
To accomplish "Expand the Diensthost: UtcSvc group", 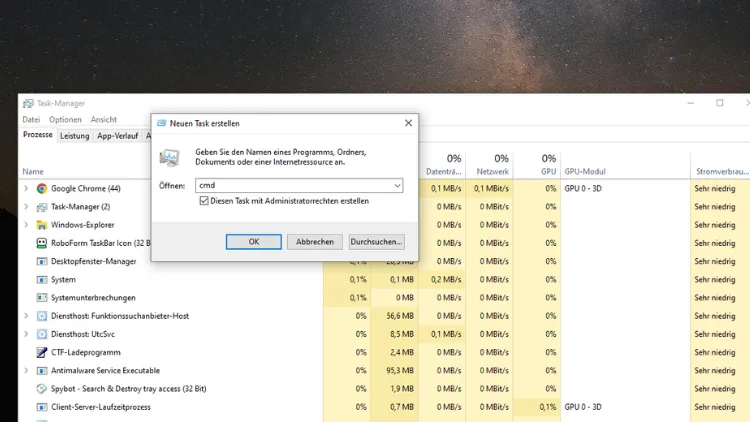I will point(26,334).
